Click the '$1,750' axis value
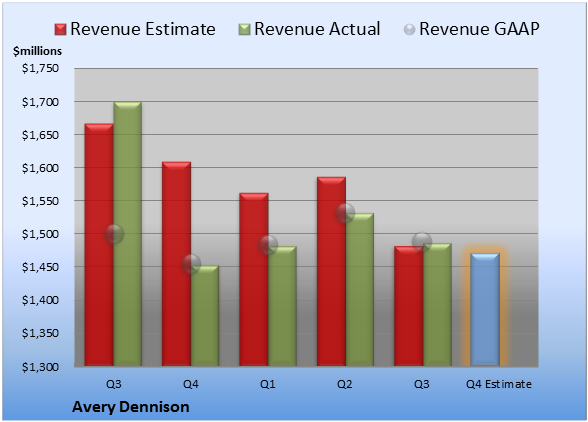The width and height of the screenshot is (588, 422). (40, 68)
